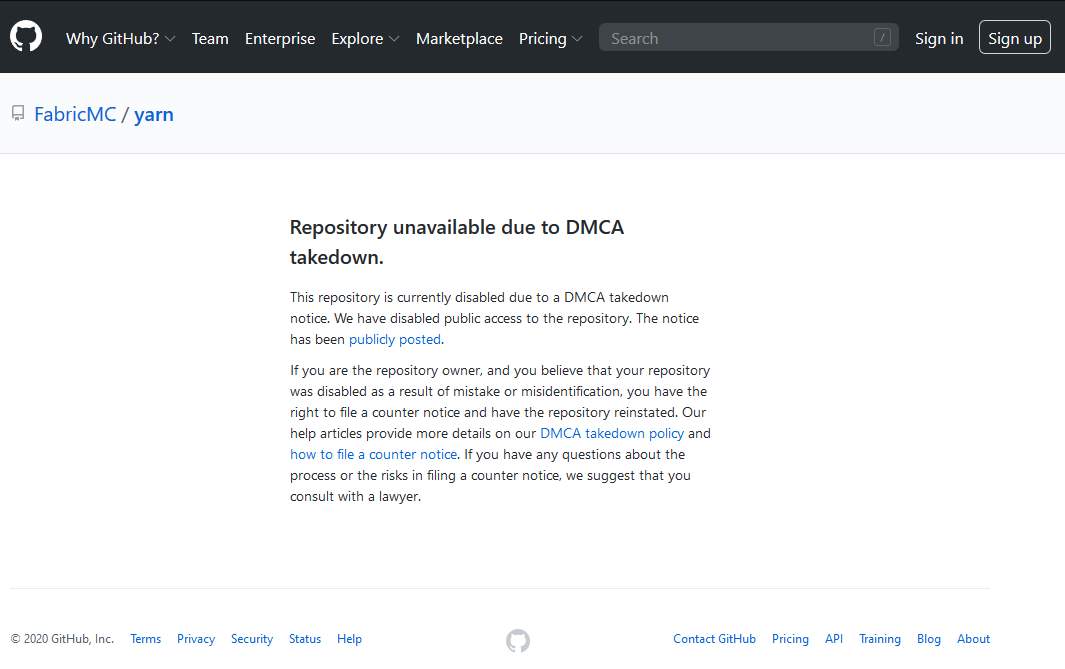Viewport: 1065px width, 669px height.
Task: Expand the Why GitHub? dropdown
Action: (120, 39)
